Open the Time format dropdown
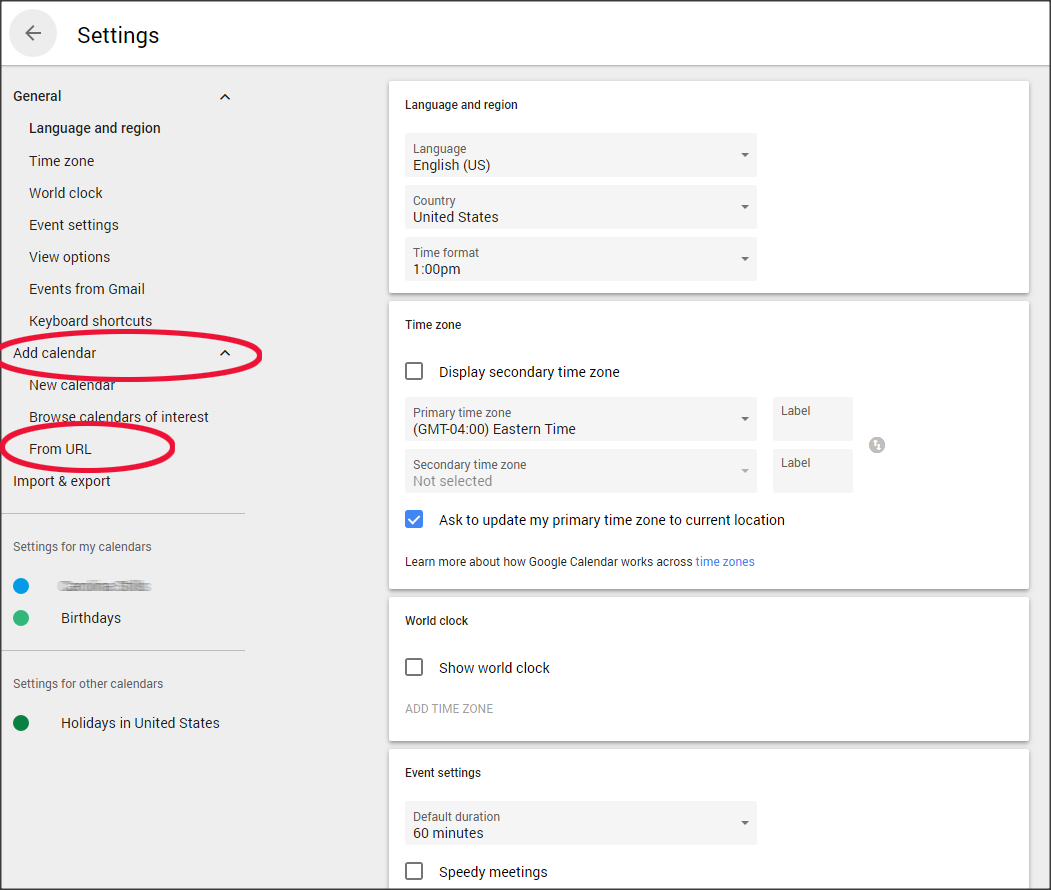 point(580,260)
